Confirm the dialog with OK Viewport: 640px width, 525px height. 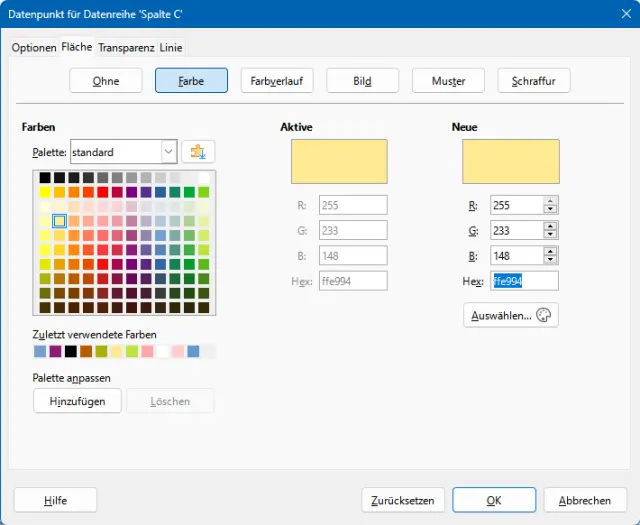click(x=494, y=500)
